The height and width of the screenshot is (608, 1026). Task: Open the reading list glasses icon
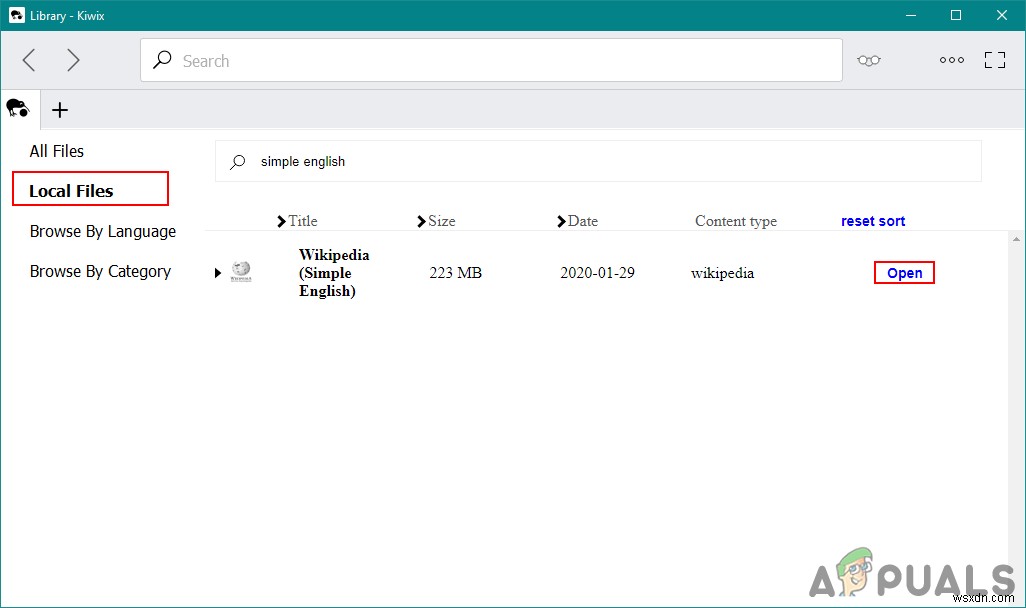868,60
